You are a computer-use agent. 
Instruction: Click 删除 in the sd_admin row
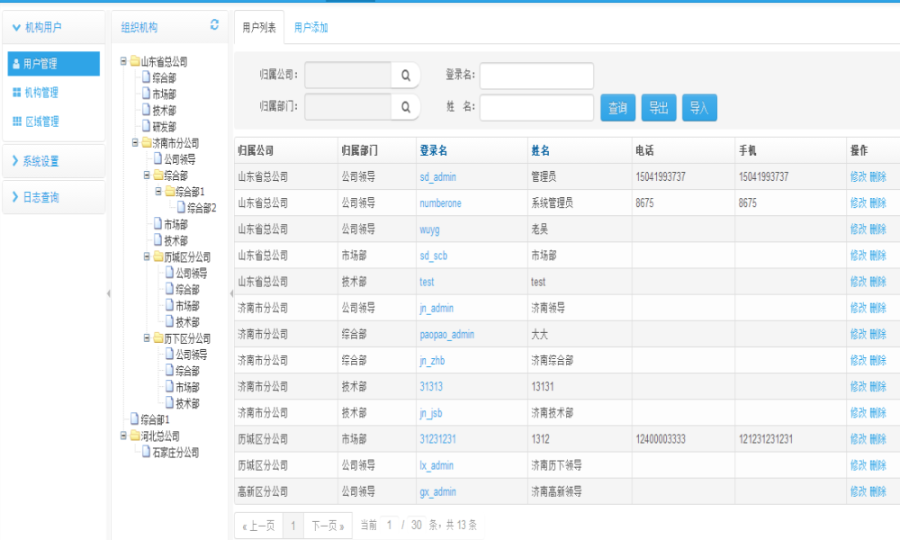(x=878, y=177)
